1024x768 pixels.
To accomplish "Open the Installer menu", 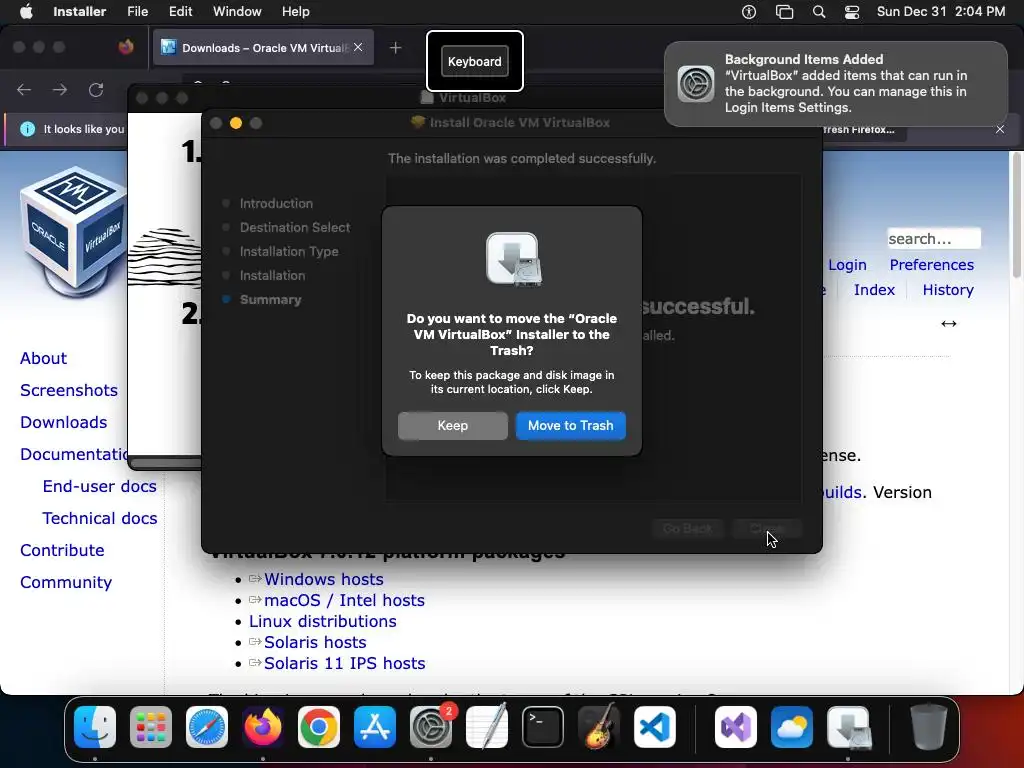I will point(80,11).
